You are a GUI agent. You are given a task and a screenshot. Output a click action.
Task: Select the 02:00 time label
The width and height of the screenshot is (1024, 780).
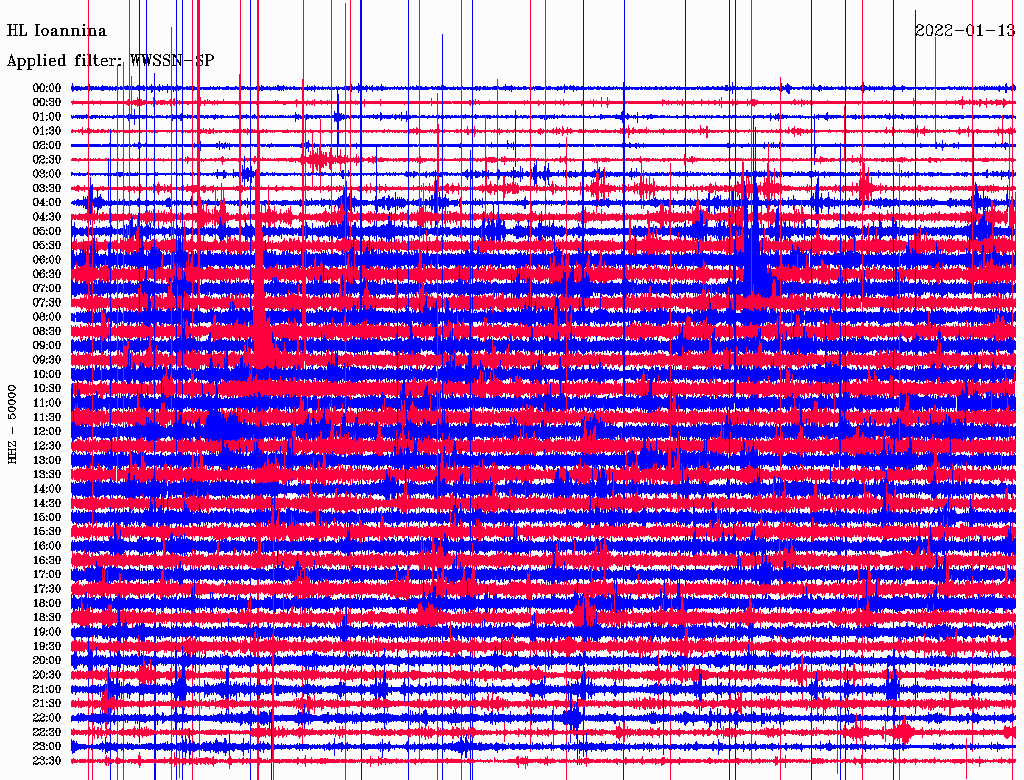coord(47,146)
